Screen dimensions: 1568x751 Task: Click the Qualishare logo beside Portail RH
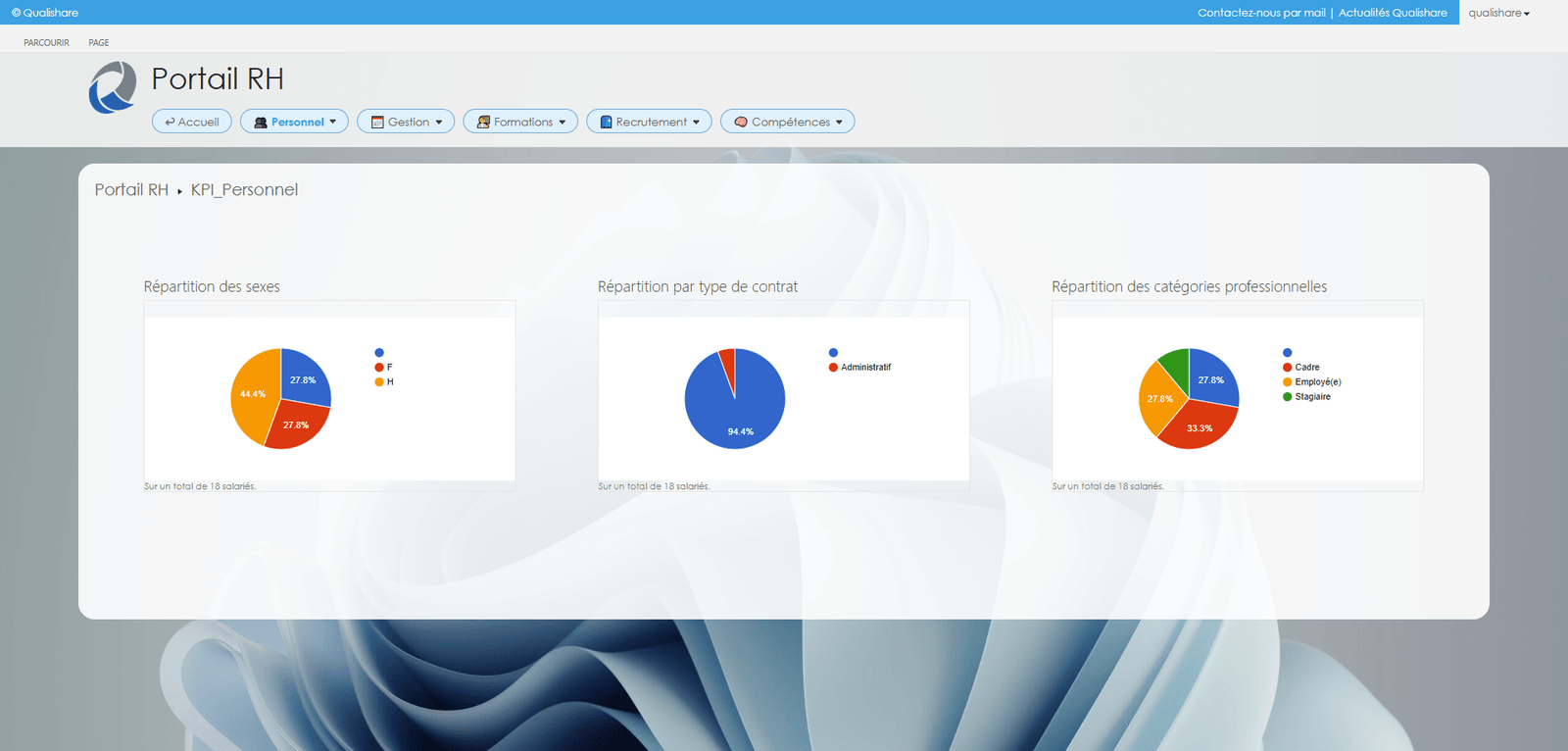pyautogui.click(x=113, y=87)
